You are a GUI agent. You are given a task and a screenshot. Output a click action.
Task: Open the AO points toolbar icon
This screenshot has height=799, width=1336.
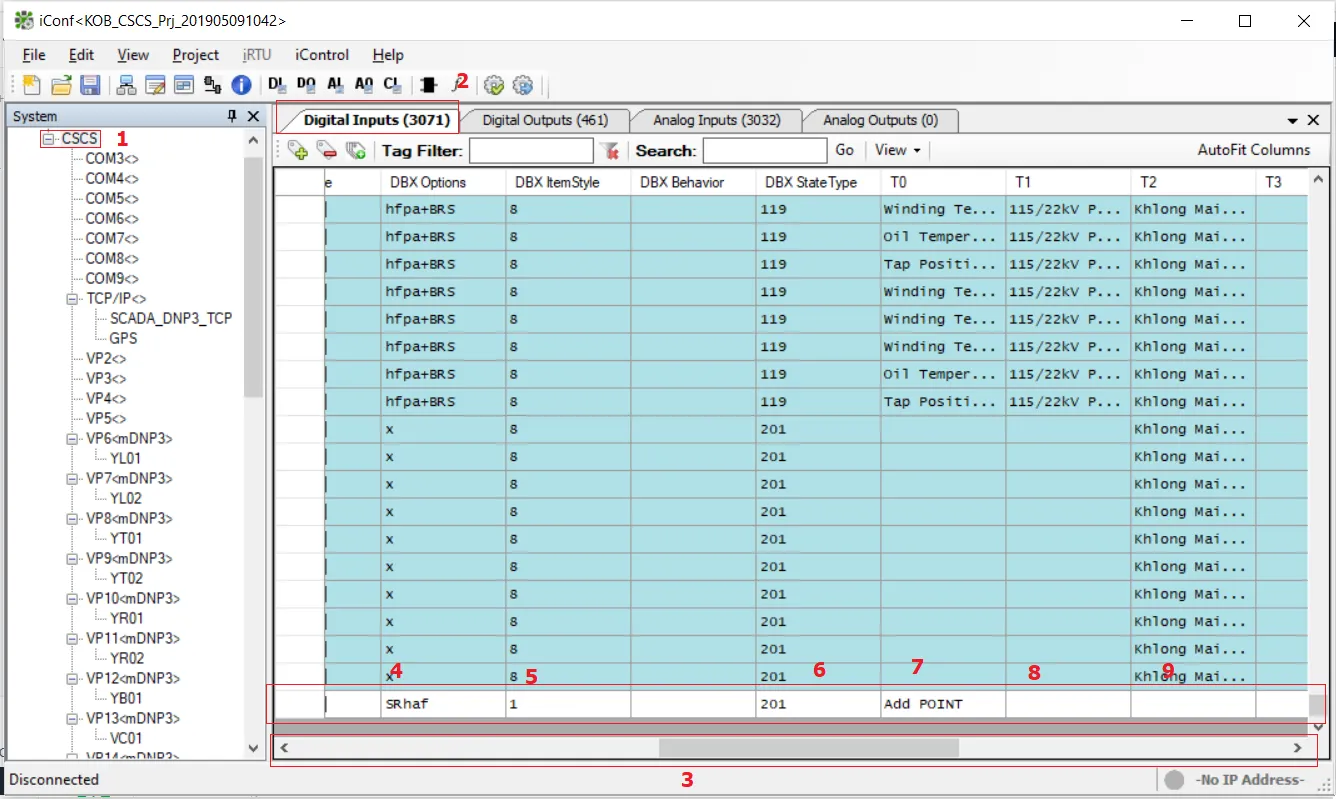pyautogui.click(x=364, y=85)
